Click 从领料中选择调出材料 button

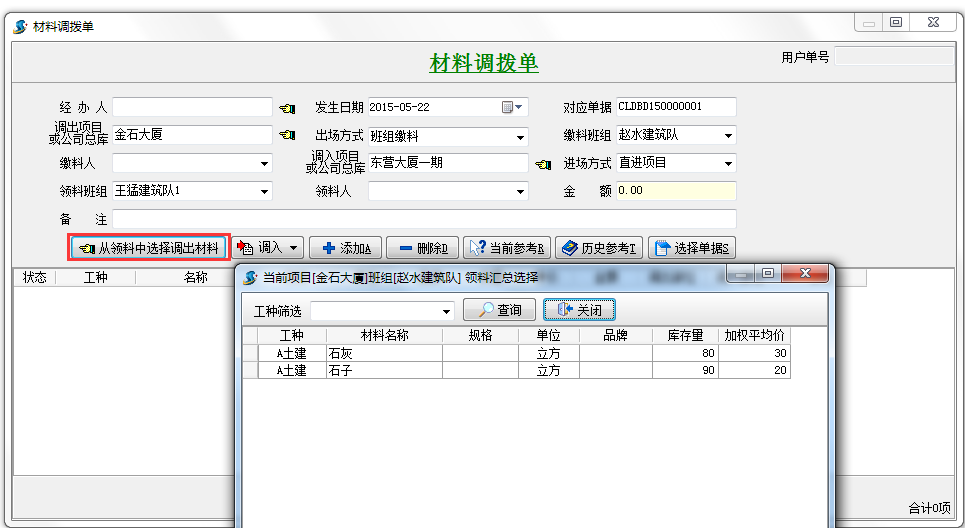click(x=149, y=248)
